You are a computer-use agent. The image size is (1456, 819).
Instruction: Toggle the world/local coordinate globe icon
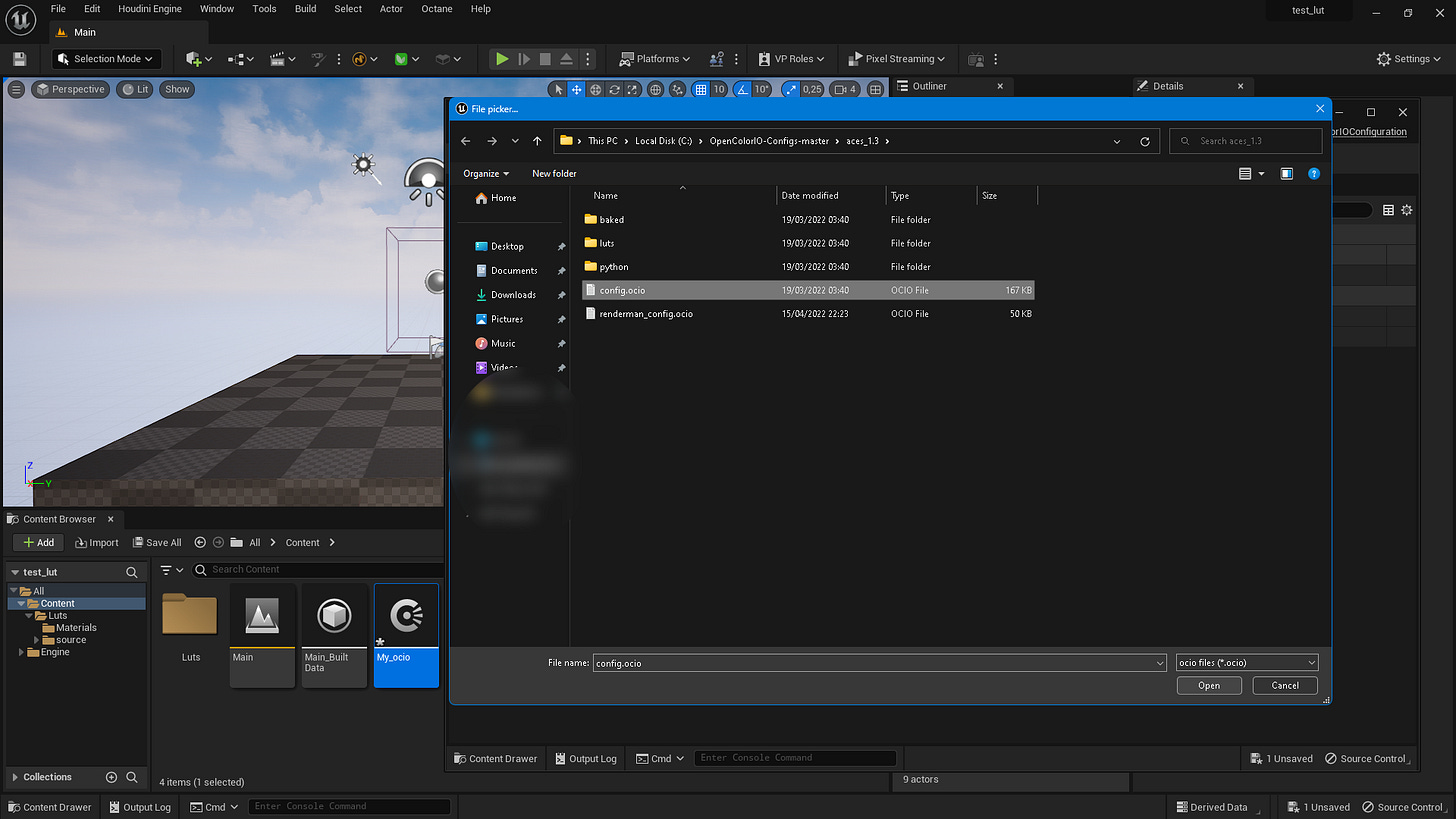pos(656,89)
